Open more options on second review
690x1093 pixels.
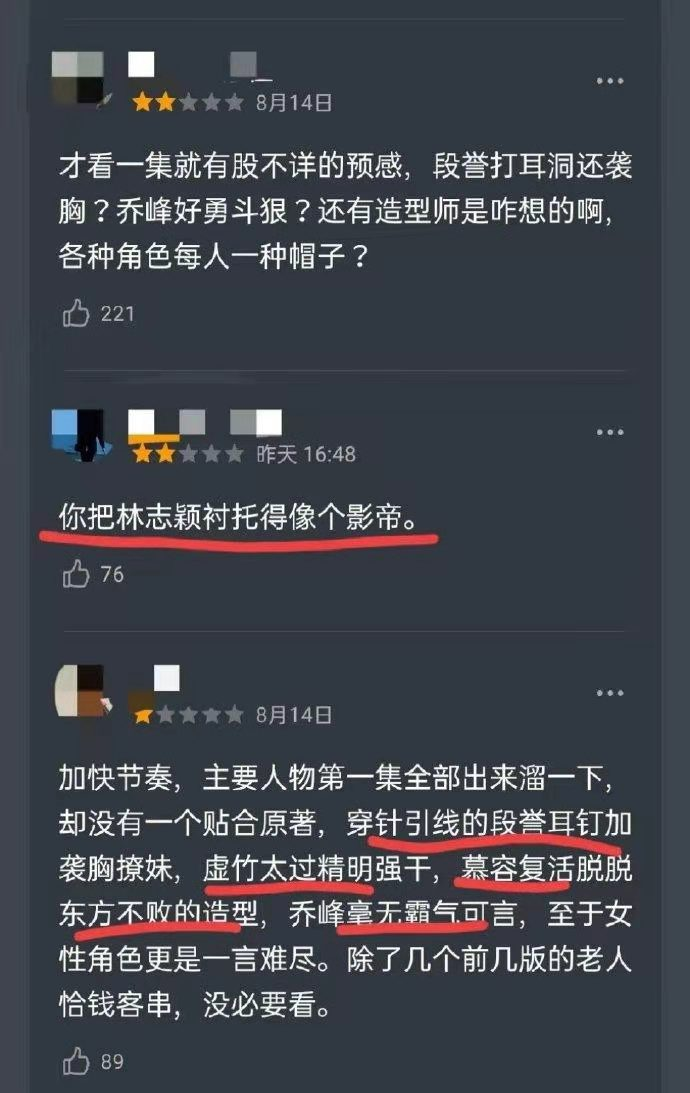pyautogui.click(x=610, y=432)
